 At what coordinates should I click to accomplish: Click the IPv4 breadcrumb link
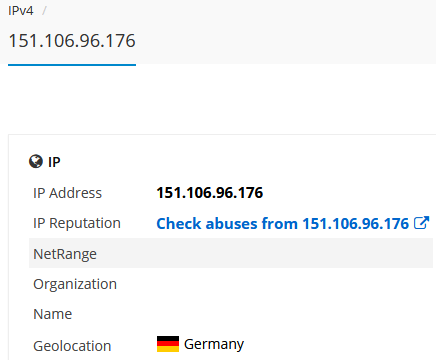click(21, 11)
